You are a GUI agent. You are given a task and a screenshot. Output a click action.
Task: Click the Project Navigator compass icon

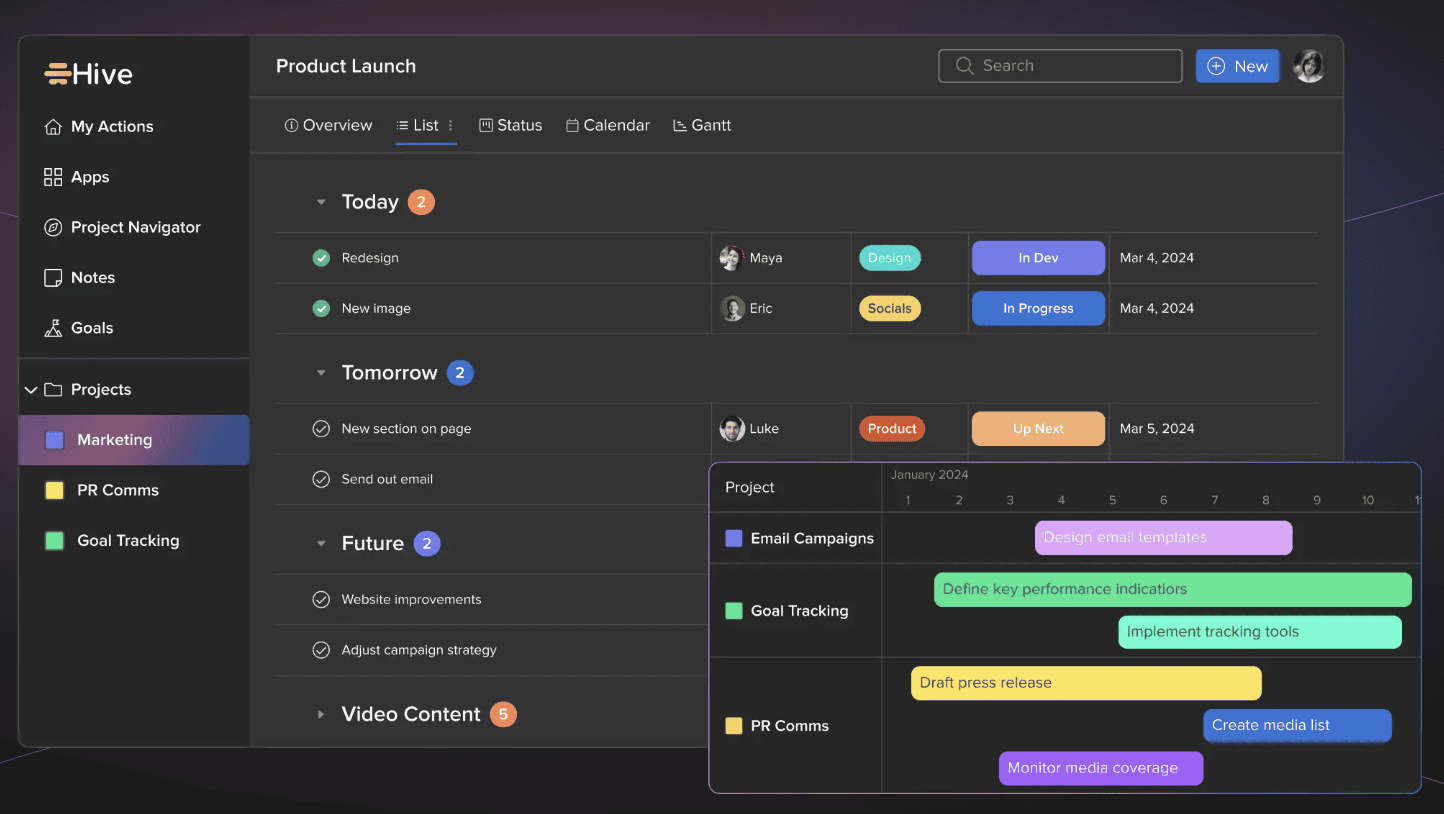(x=53, y=228)
